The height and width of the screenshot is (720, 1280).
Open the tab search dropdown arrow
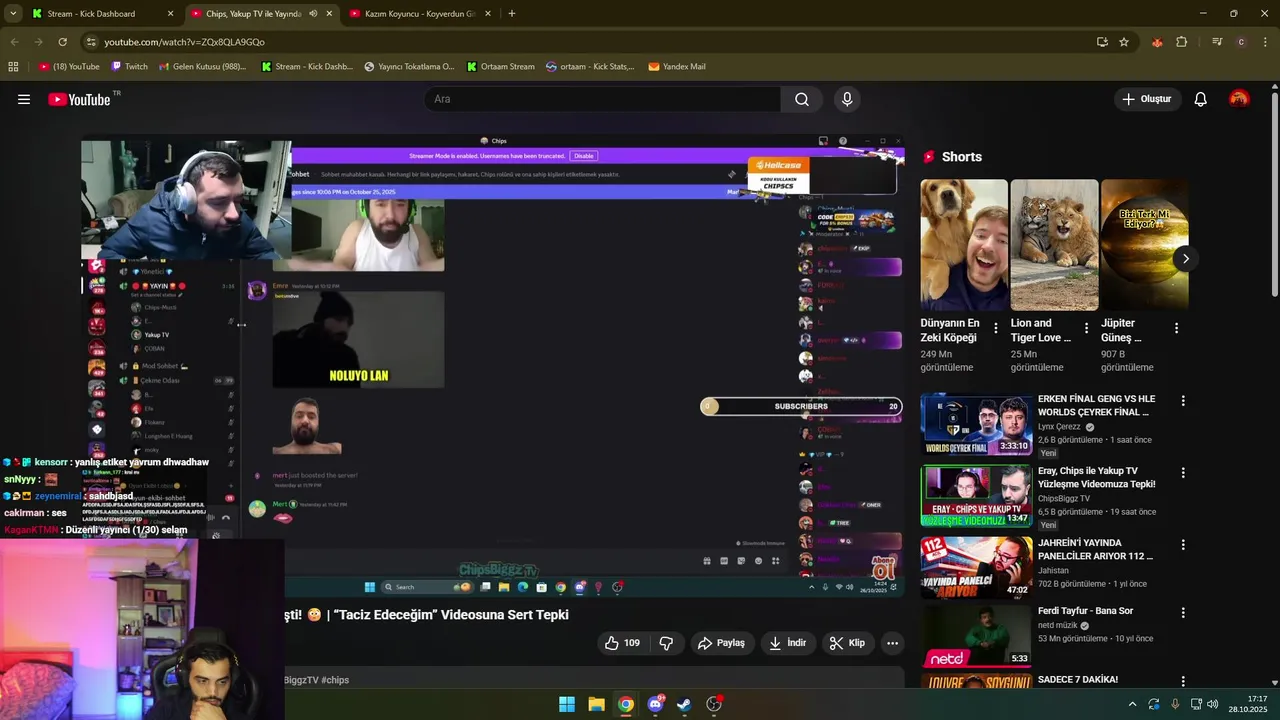tap(13, 14)
